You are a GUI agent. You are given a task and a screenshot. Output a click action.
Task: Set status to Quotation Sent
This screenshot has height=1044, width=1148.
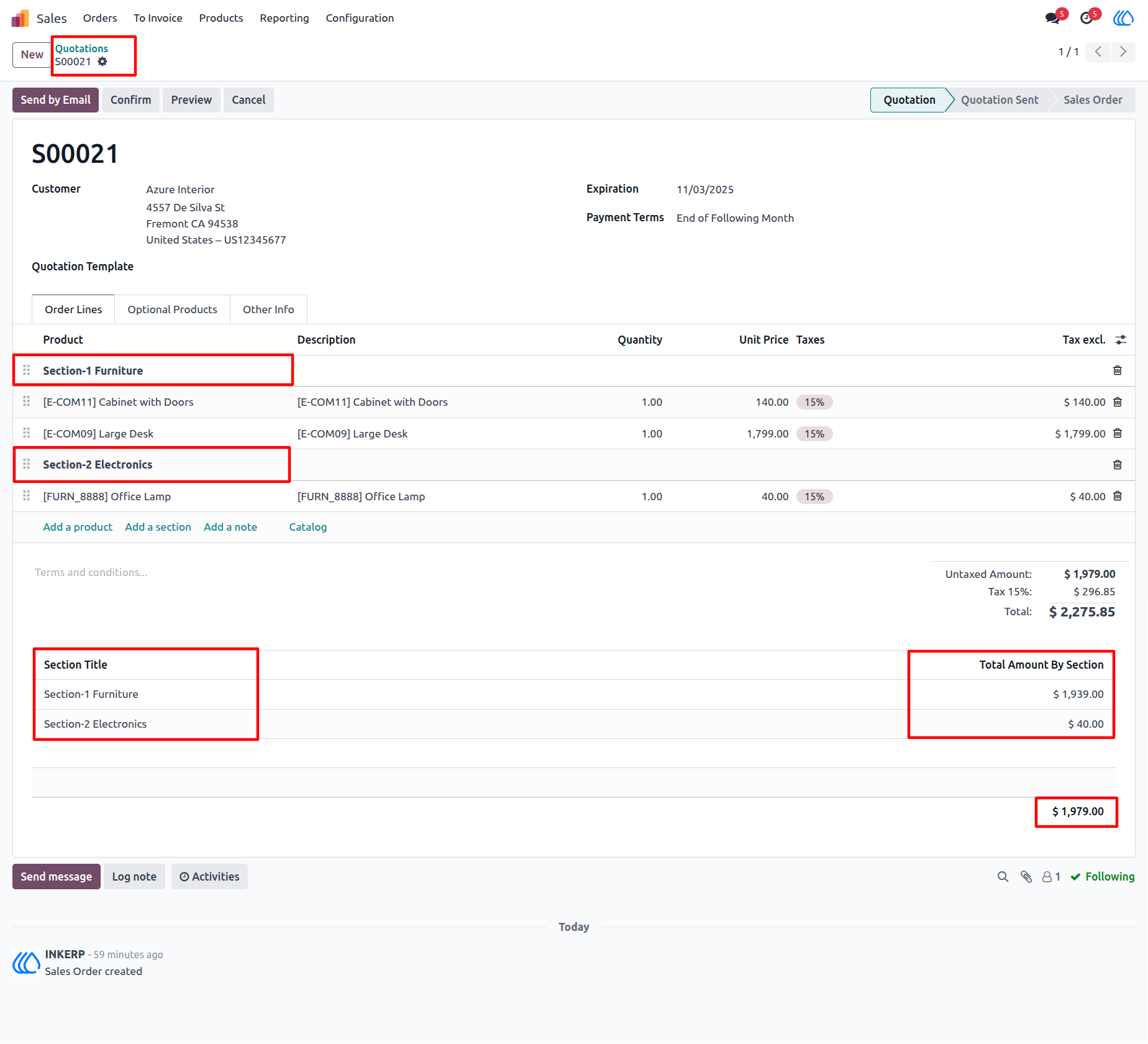[x=999, y=100]
